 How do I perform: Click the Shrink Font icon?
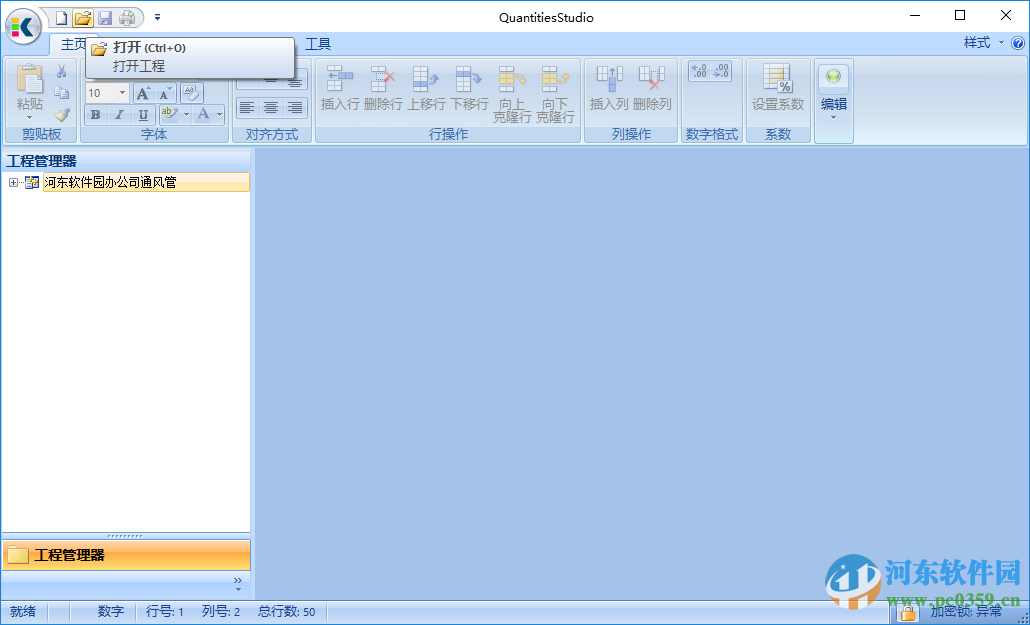[x=166, y=93]
